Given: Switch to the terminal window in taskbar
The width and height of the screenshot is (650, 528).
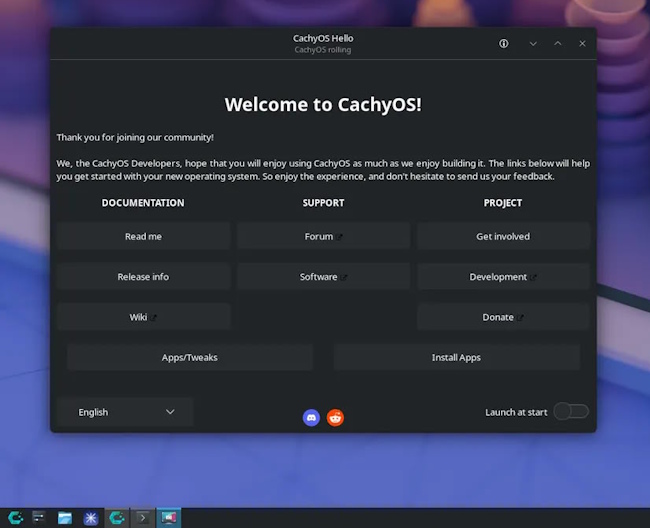Looking at the screenshot, I should 143,518.
